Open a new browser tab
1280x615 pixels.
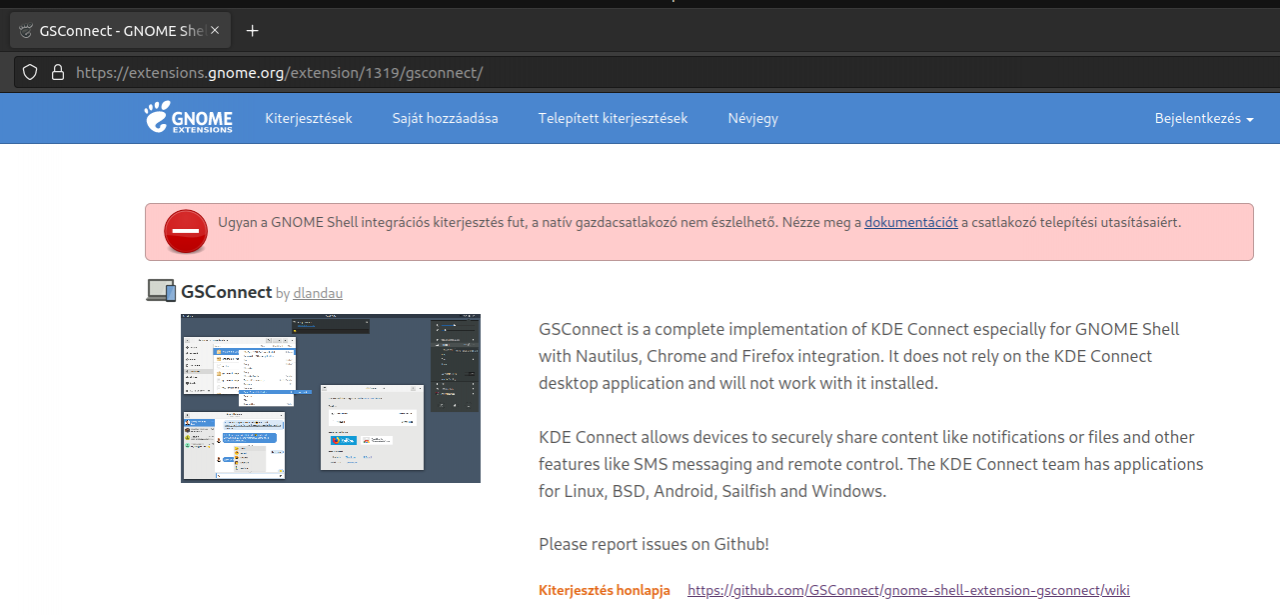[x=252, y=31]
